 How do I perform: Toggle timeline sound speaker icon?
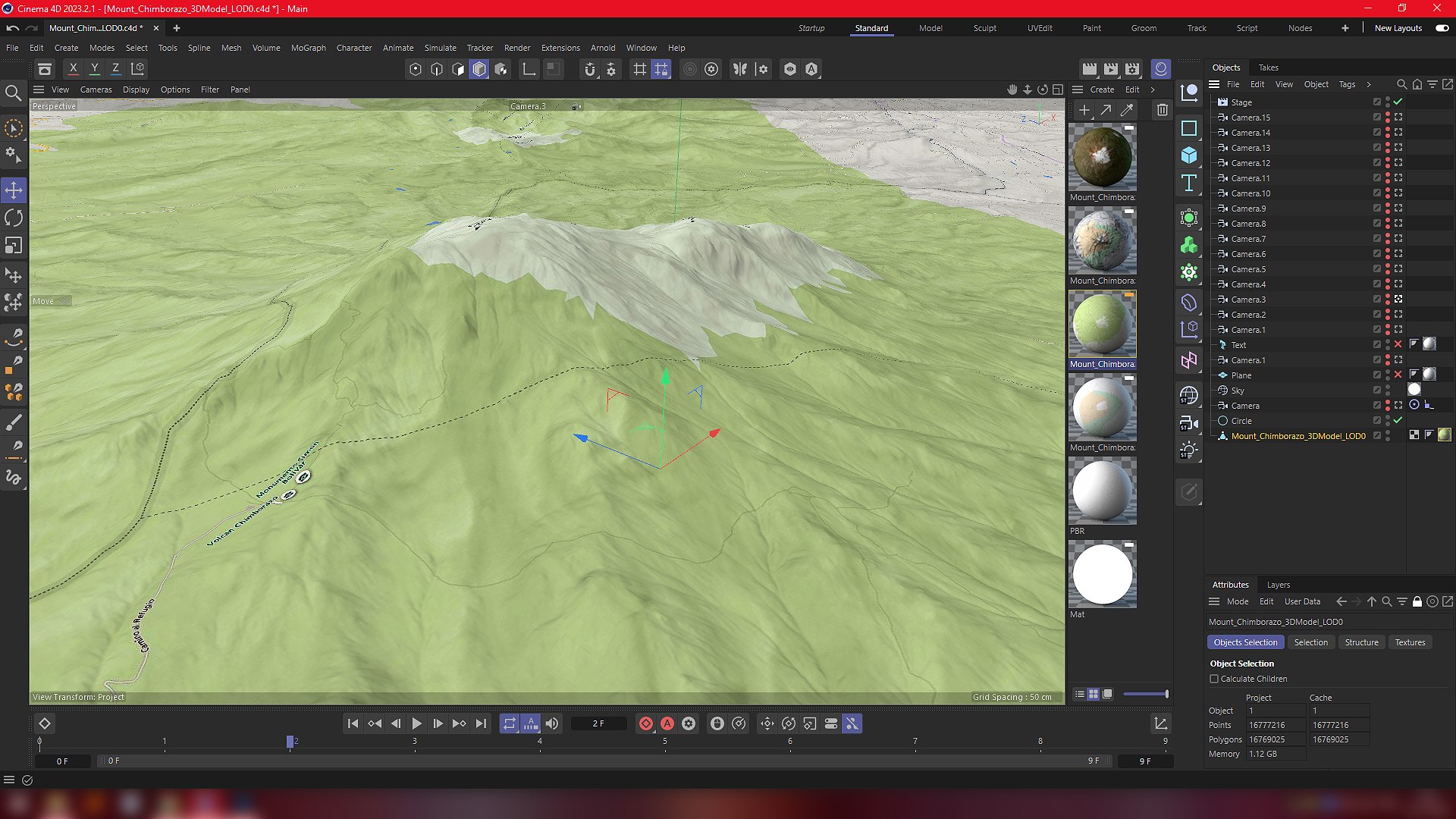(552, 724)
